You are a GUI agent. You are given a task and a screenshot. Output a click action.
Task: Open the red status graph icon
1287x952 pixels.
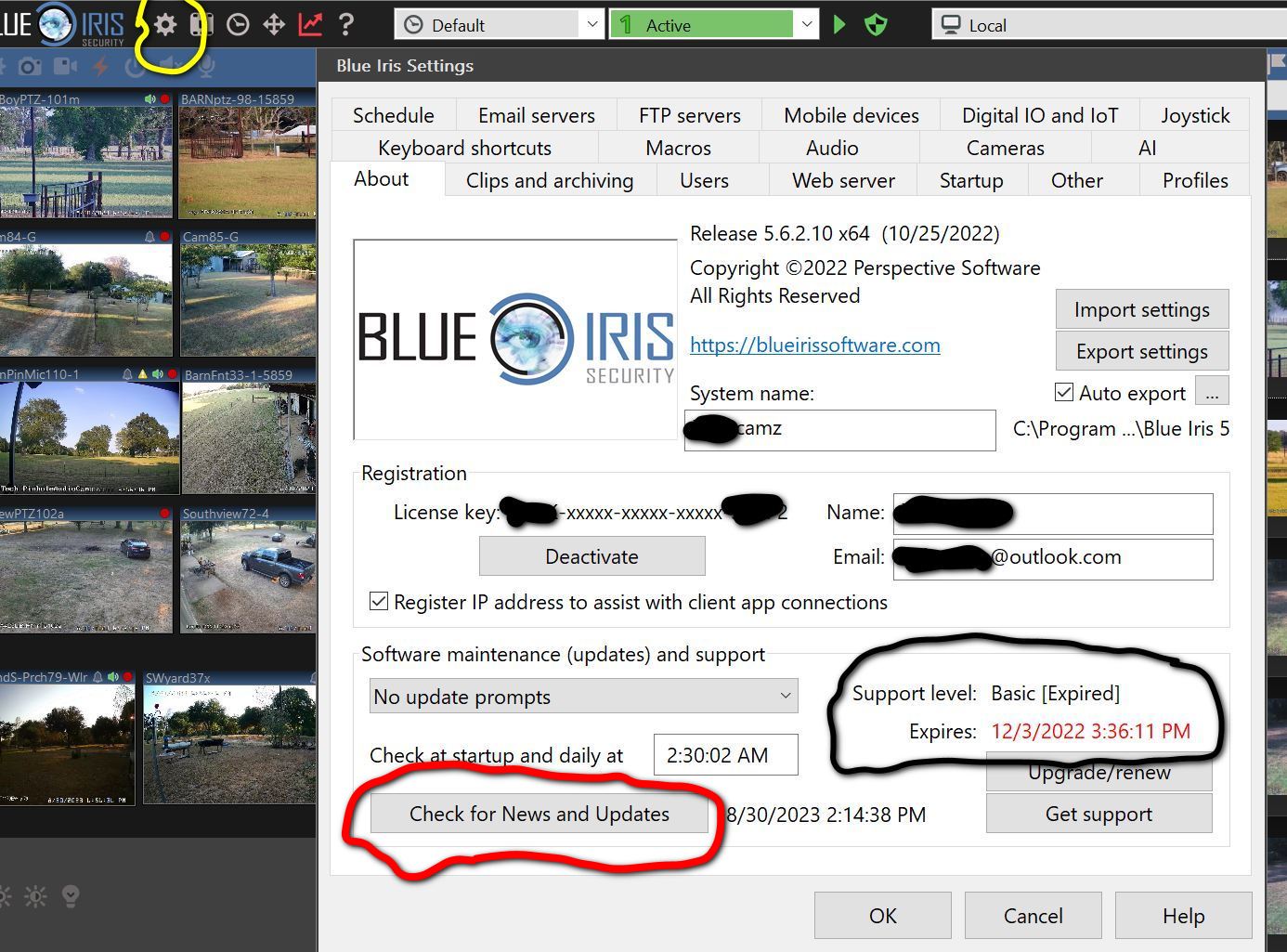(310, 25)
